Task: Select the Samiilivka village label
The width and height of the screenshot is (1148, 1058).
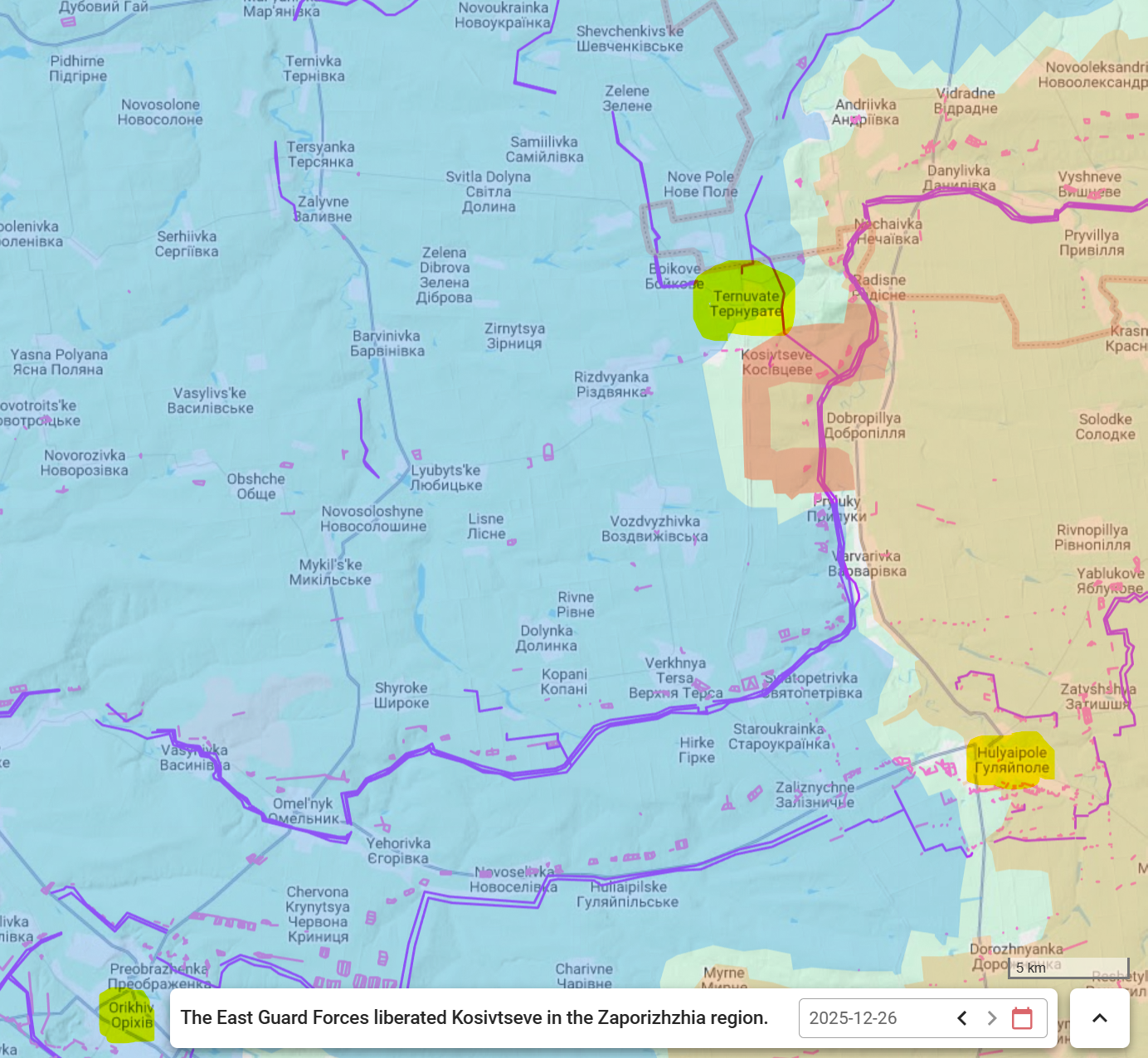Action: click(x=547, y=149)
